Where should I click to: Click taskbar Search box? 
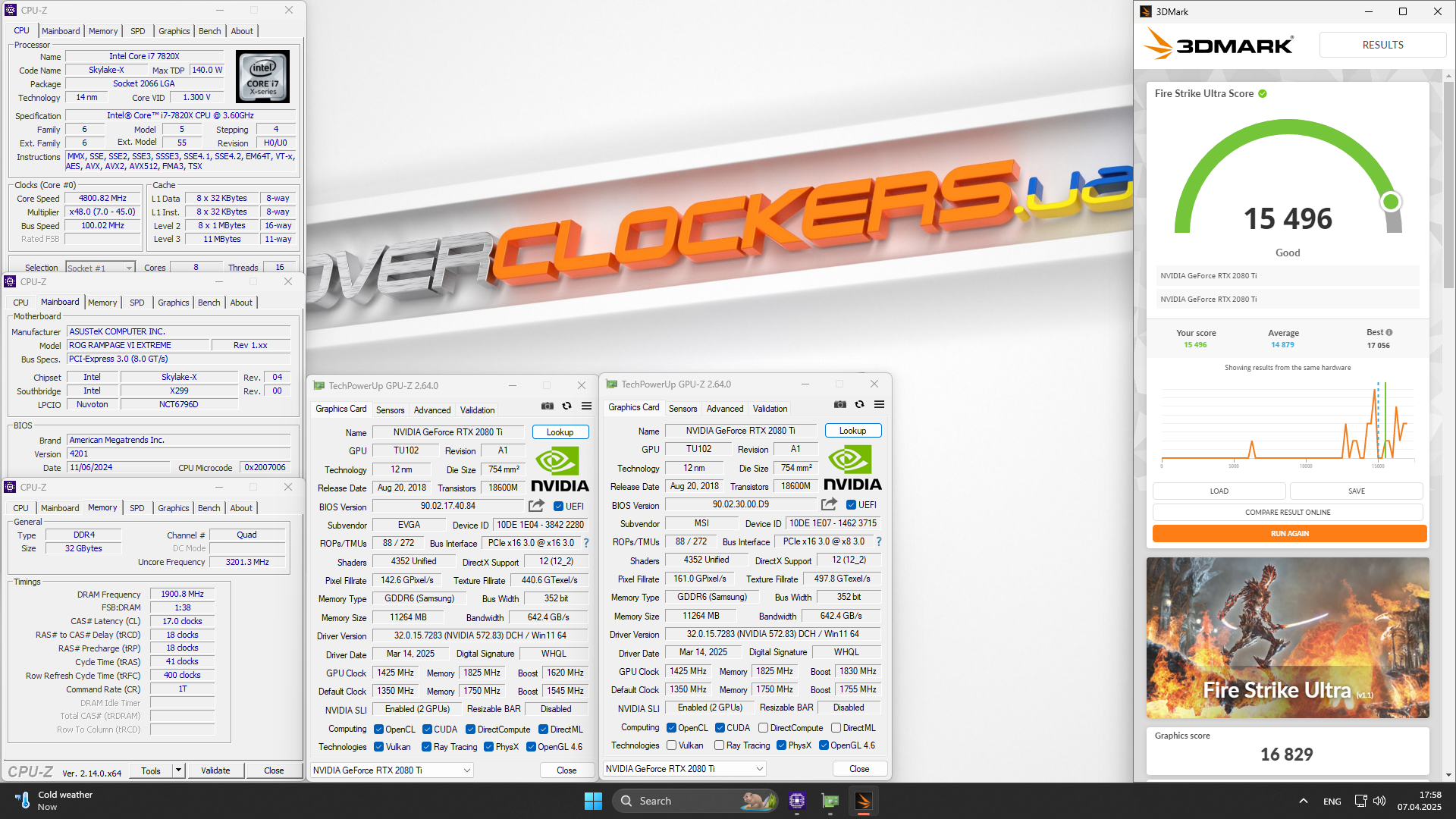point(695,801)
